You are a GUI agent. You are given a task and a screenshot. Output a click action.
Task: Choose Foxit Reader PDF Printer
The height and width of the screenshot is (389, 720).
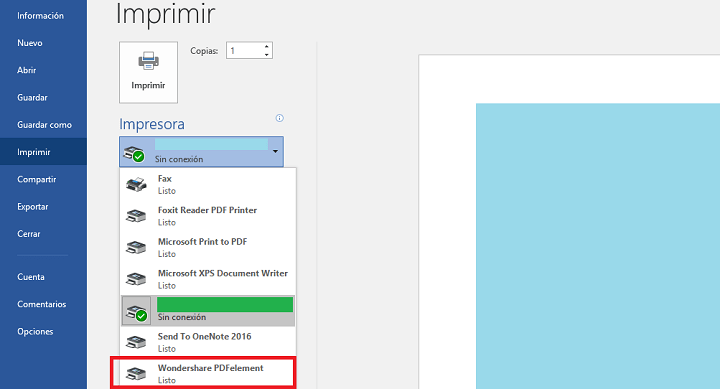pos(208,216)
